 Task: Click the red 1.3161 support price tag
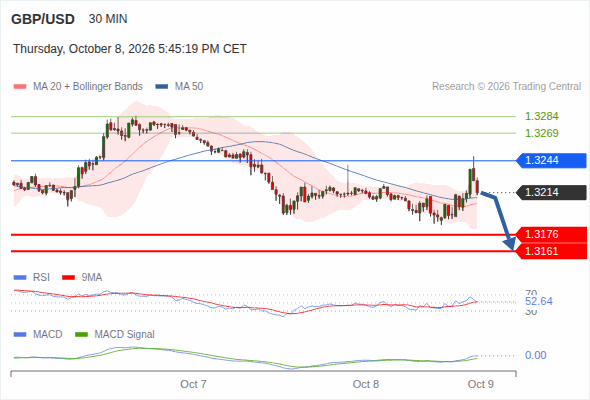coord(551,251)
